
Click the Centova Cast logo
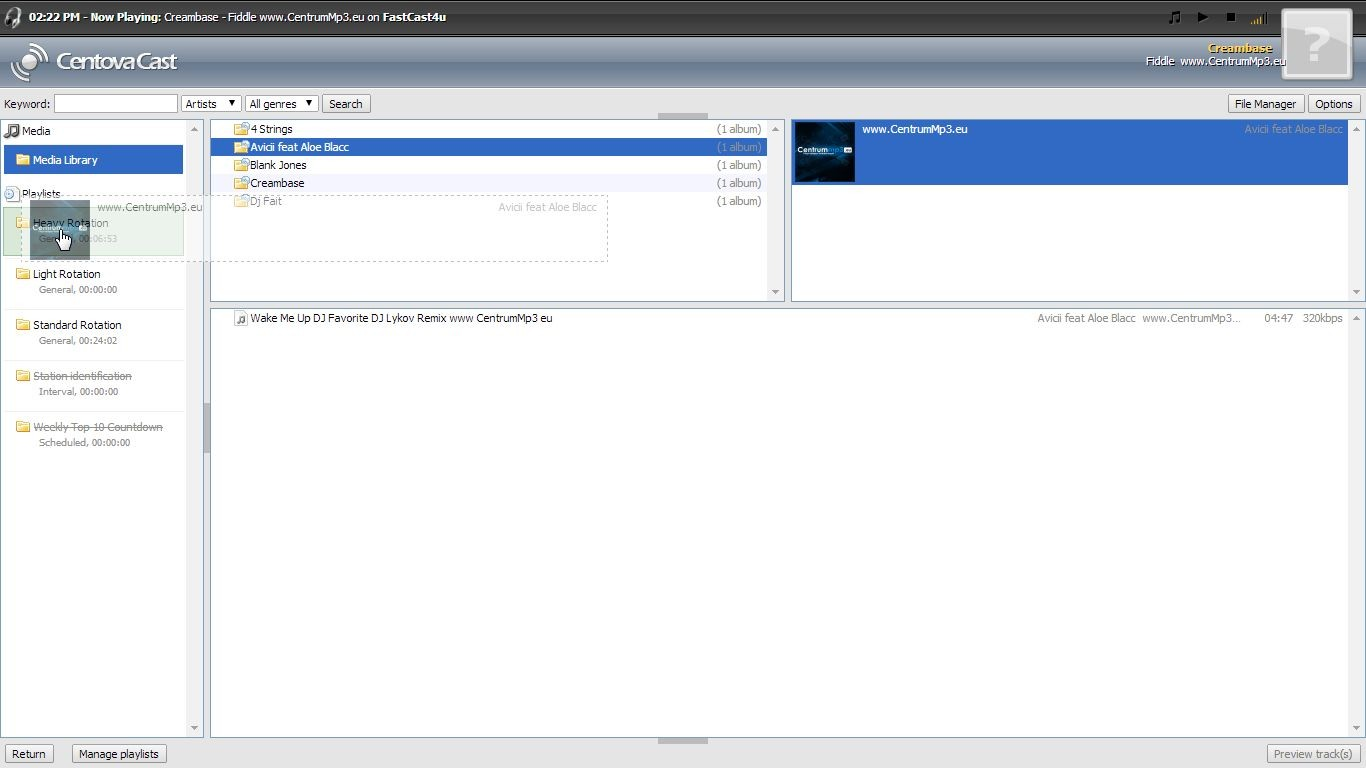click(x=94, y=62)
